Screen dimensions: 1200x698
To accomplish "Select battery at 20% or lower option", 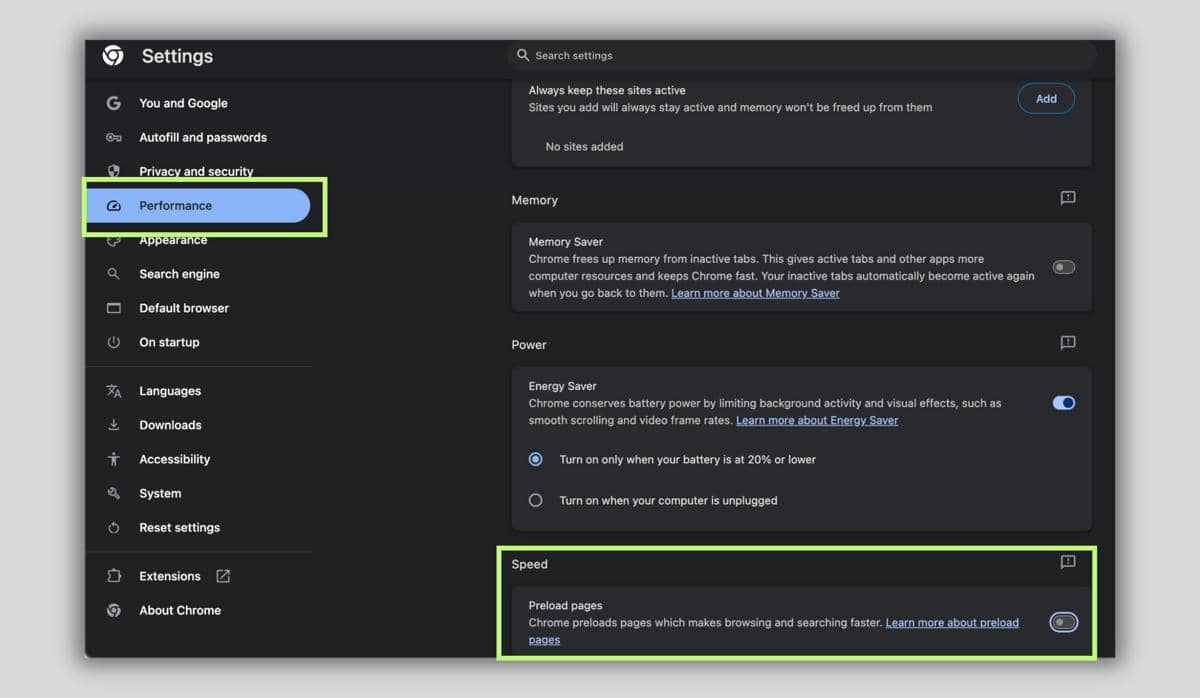I will pos(536,459).
